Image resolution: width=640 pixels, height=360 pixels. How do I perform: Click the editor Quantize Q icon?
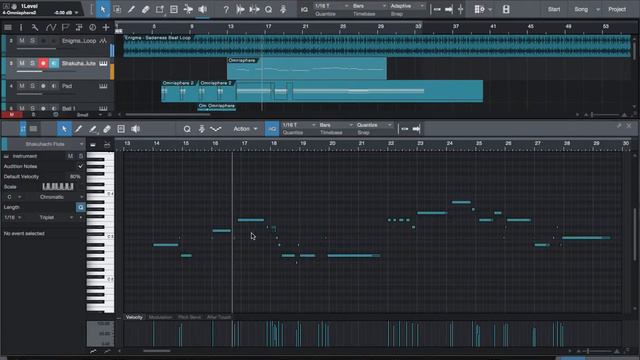187,129
